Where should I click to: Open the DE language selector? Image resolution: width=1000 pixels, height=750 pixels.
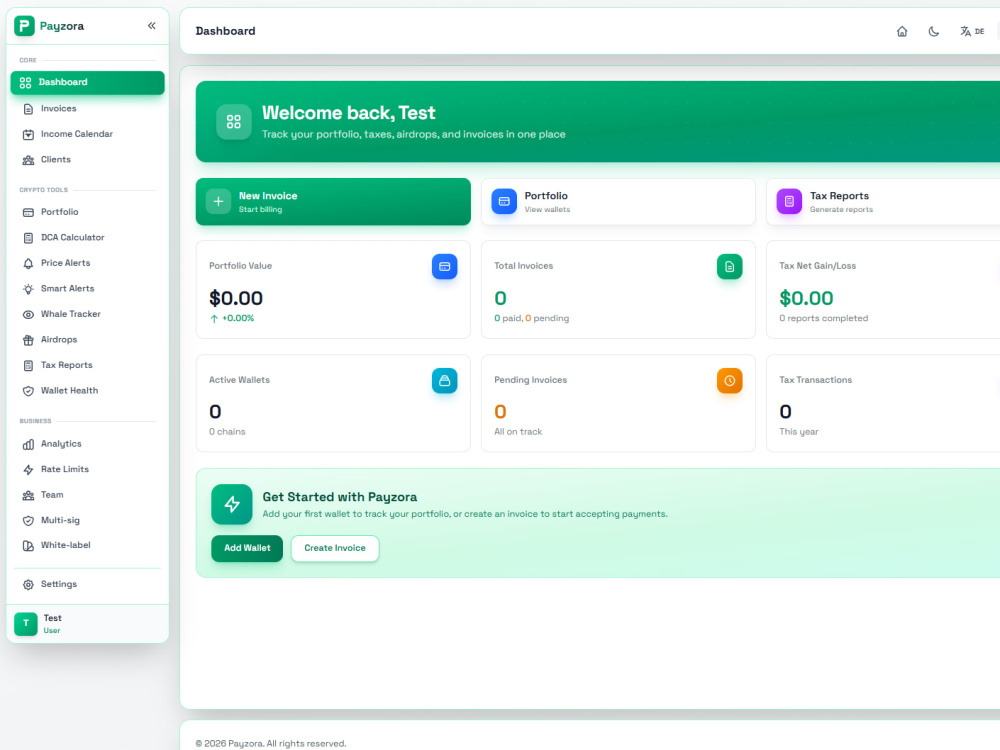coord(972,31)
